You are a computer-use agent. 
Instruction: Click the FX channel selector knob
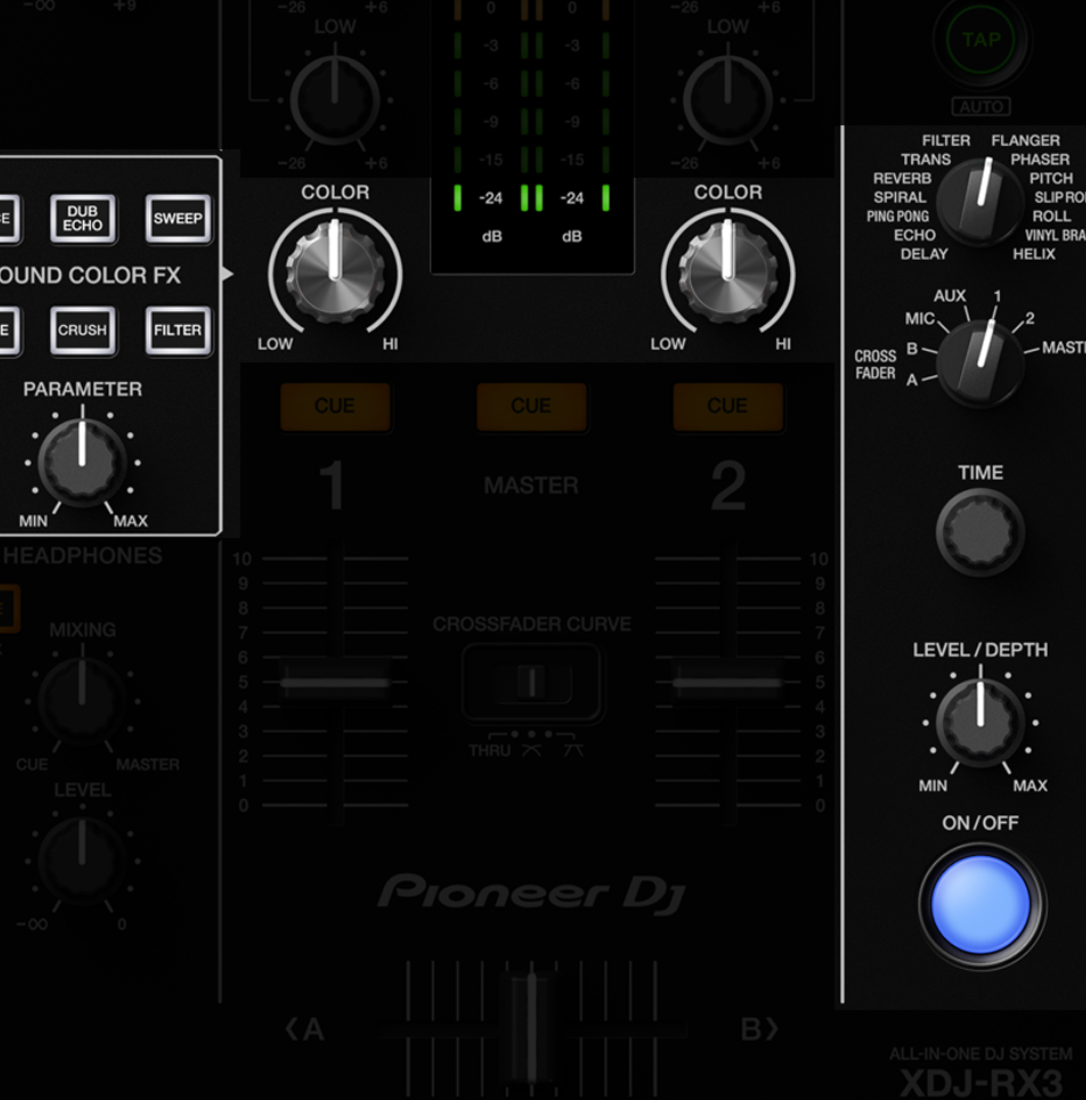(x=980, y=362)
